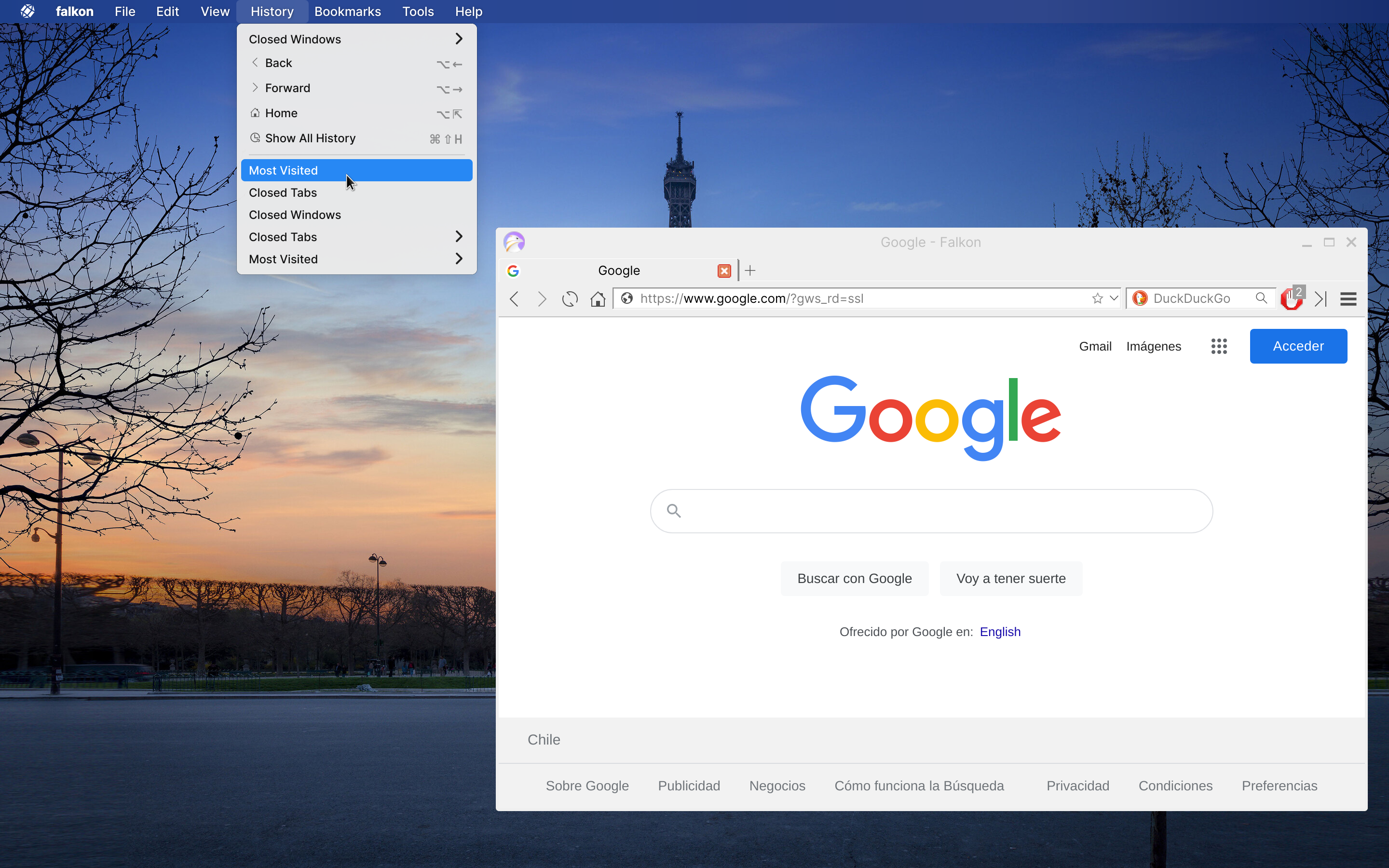Select Show All History menu entry
Viewport: 1389px width, 868px height.
(x=310, y=138)
